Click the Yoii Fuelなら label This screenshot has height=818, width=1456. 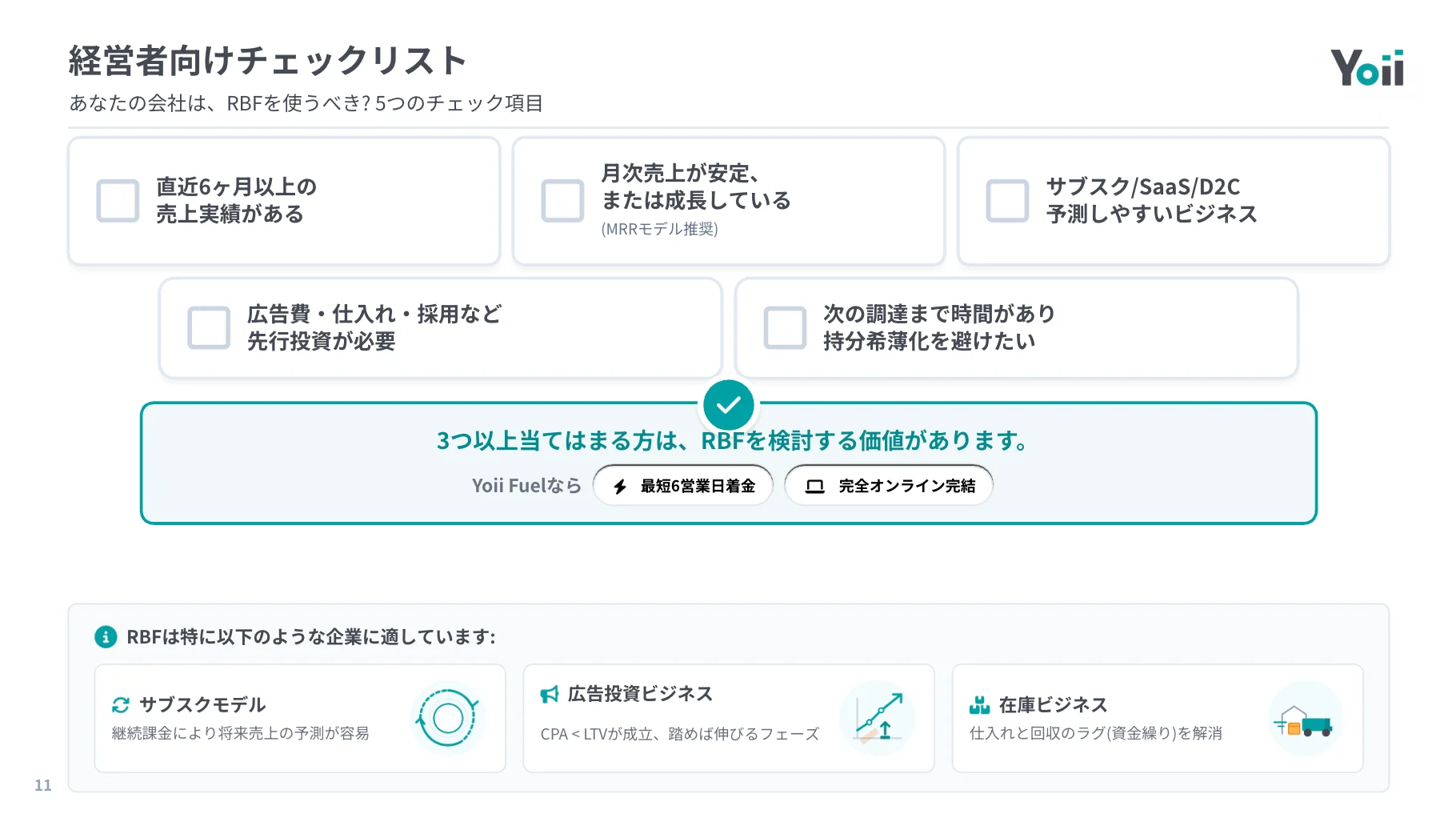(x=526, y=486)
